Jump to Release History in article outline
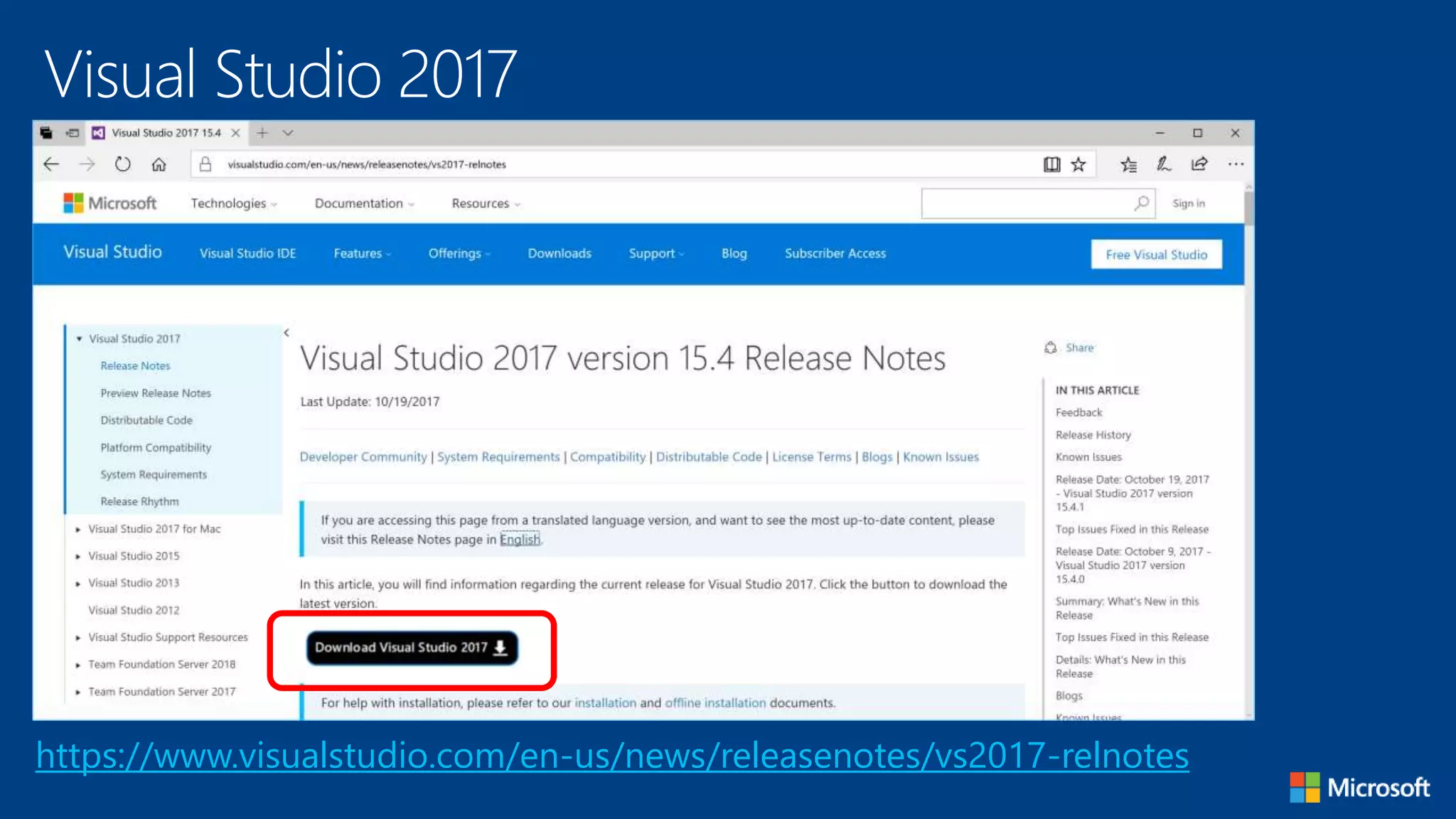1456x819 pixels. (1093, 435)
